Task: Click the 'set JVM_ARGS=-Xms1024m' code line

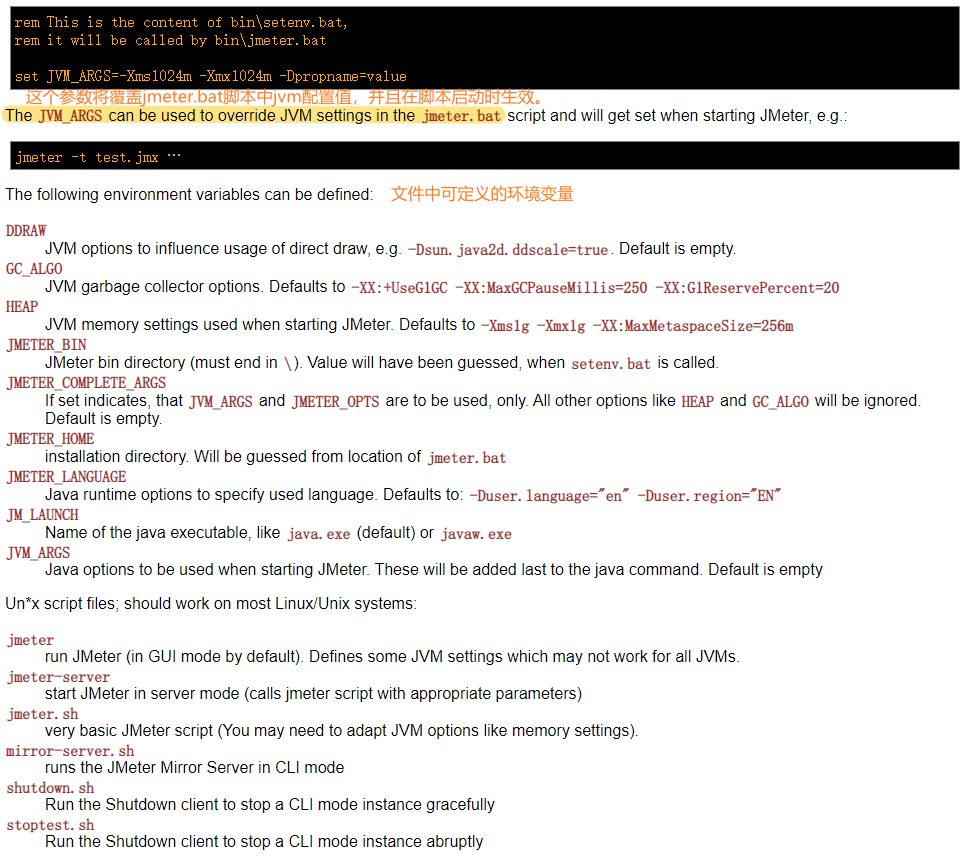Action: click(211, 76)
